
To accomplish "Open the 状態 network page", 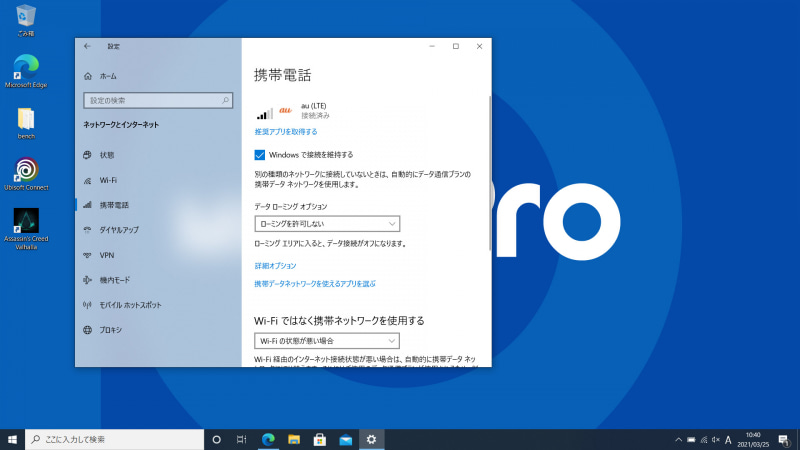I will click(x=158, y=155).
